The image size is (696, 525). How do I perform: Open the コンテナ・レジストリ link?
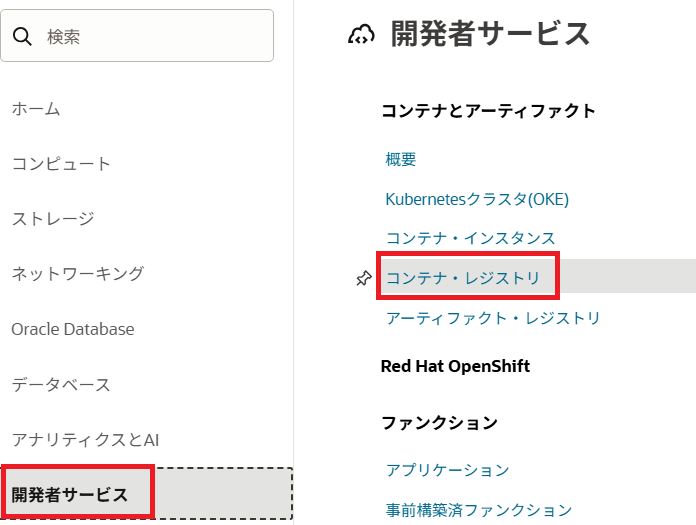pos(463,278)
